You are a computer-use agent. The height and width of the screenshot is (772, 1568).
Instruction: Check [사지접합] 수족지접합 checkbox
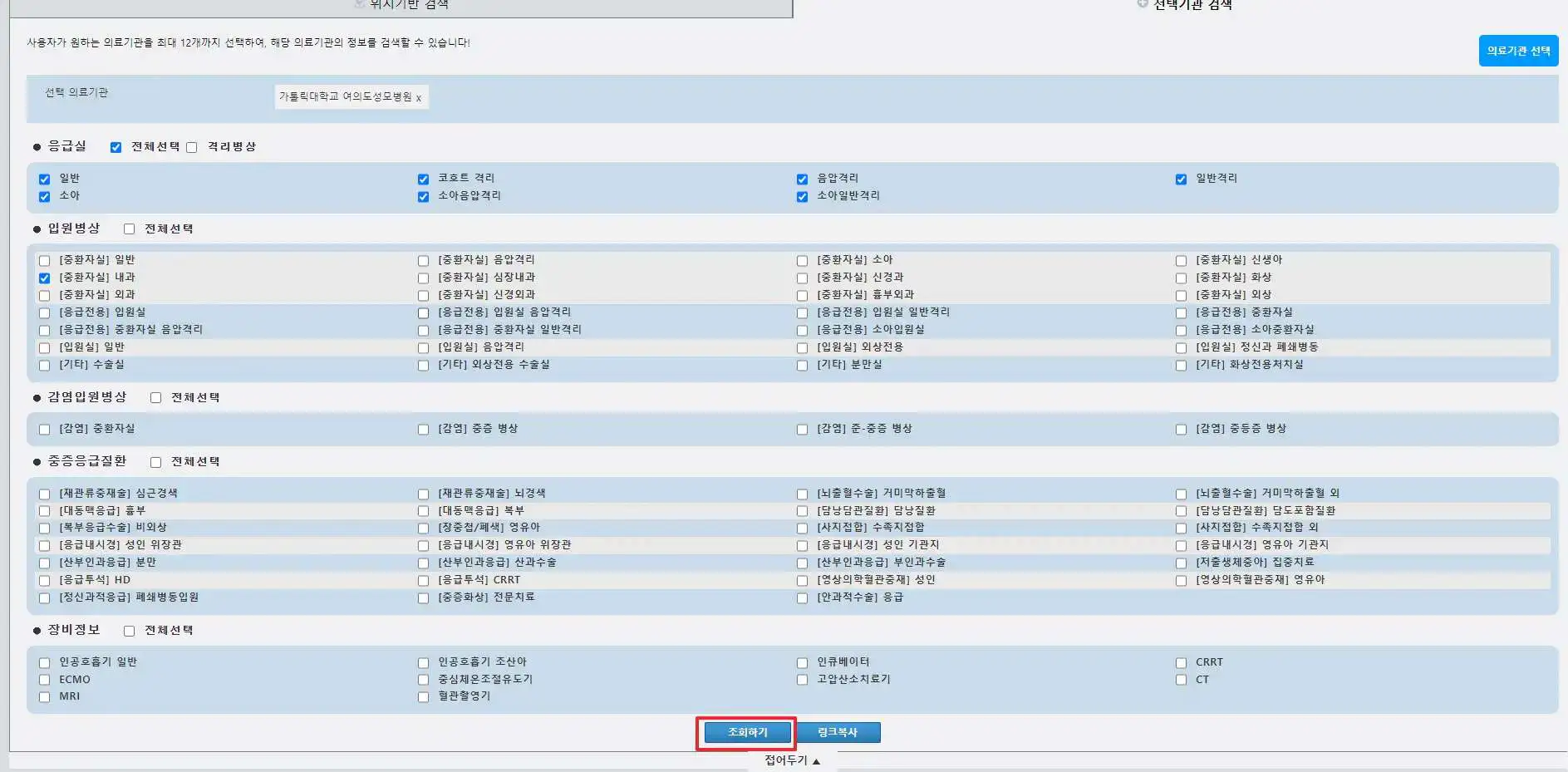(x=802, y=528)
